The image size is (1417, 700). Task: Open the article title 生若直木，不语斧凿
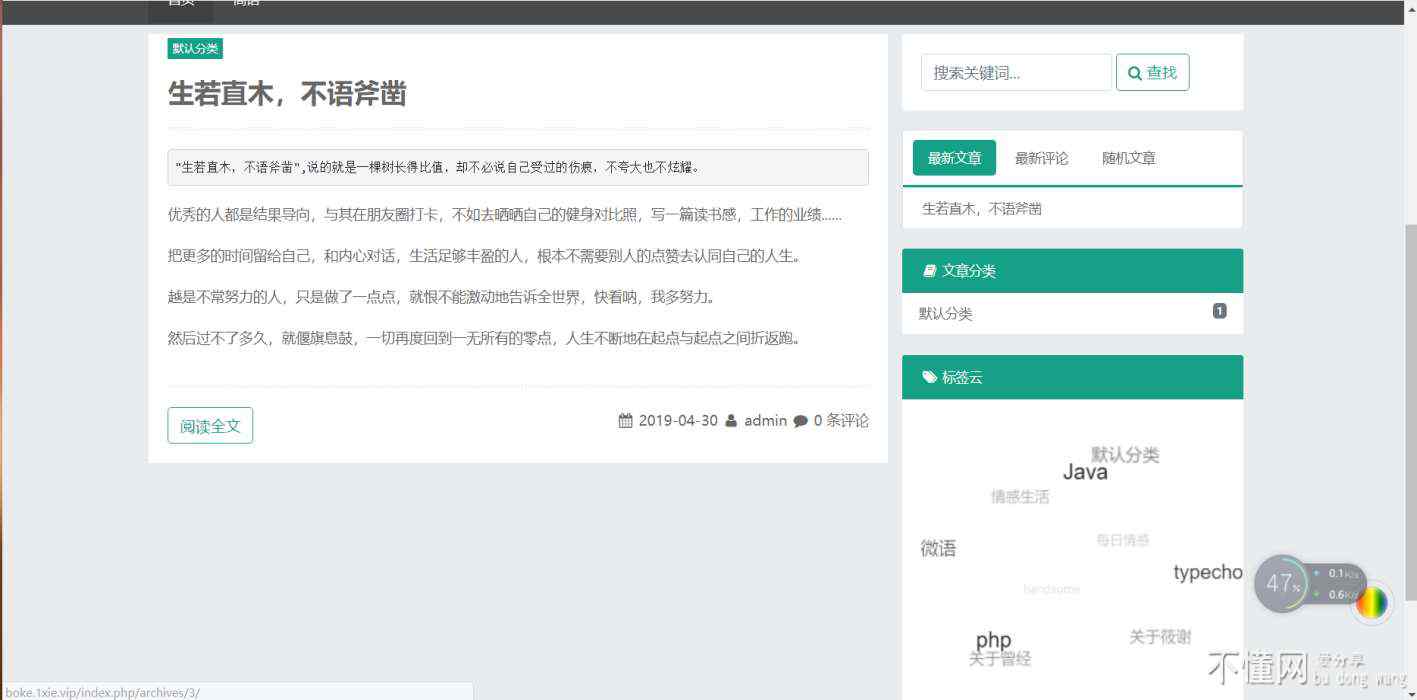point(287,94)
